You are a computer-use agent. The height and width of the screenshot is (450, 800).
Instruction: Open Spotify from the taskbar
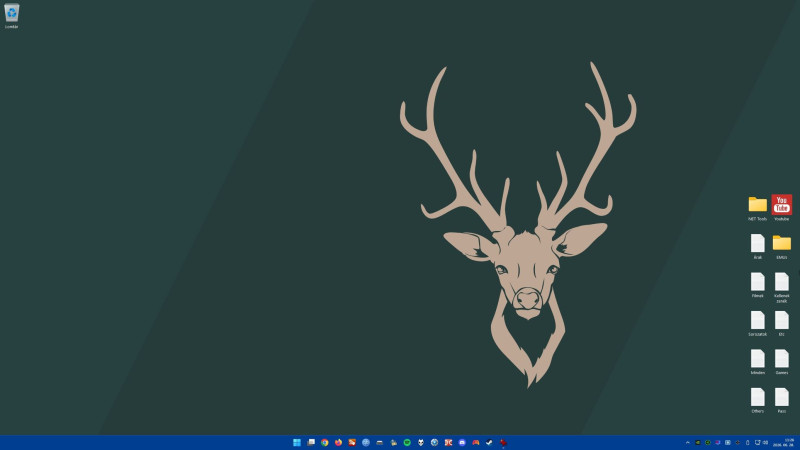(x=407, y=442)
